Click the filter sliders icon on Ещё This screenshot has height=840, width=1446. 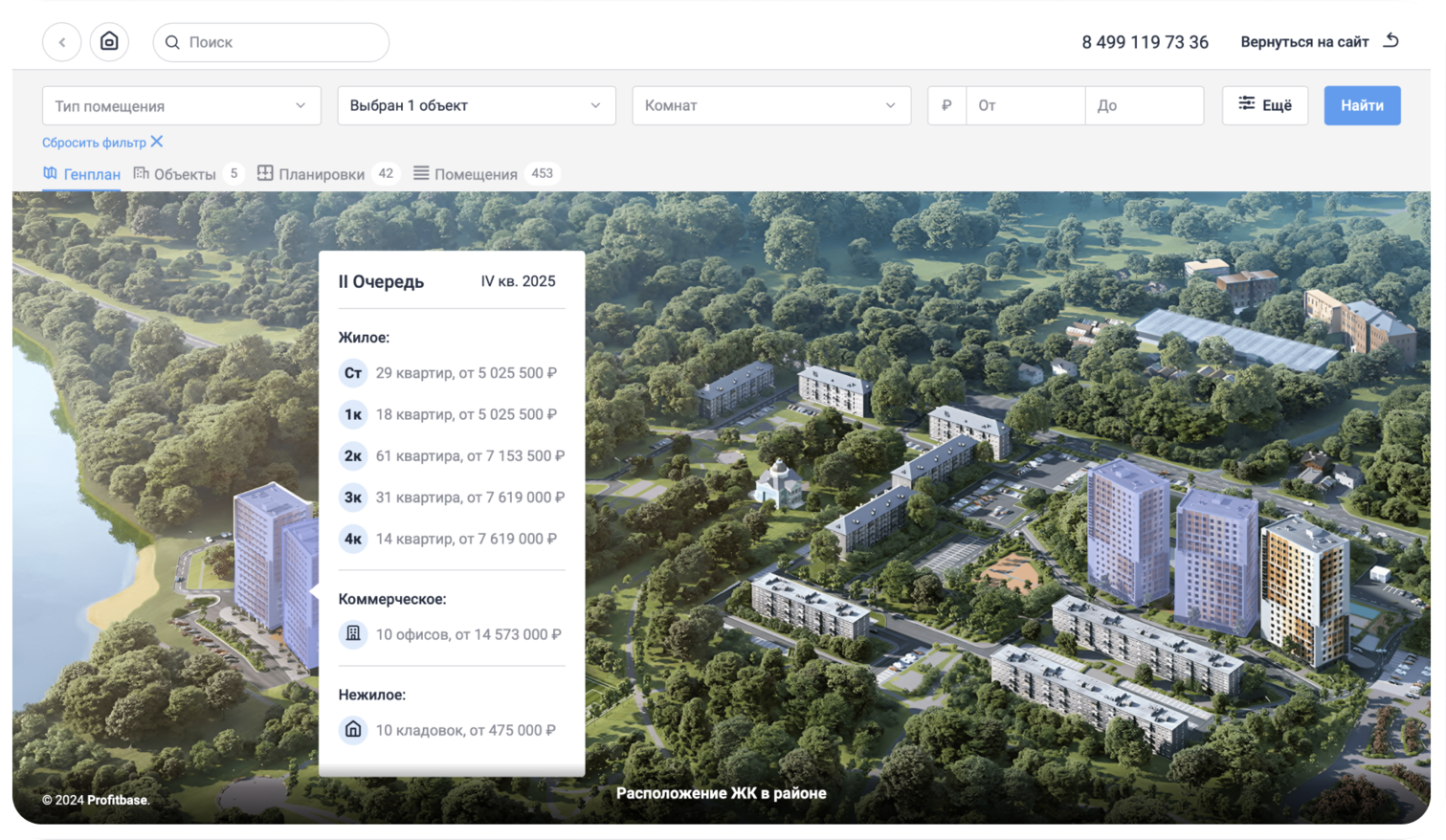[1246, 103]
